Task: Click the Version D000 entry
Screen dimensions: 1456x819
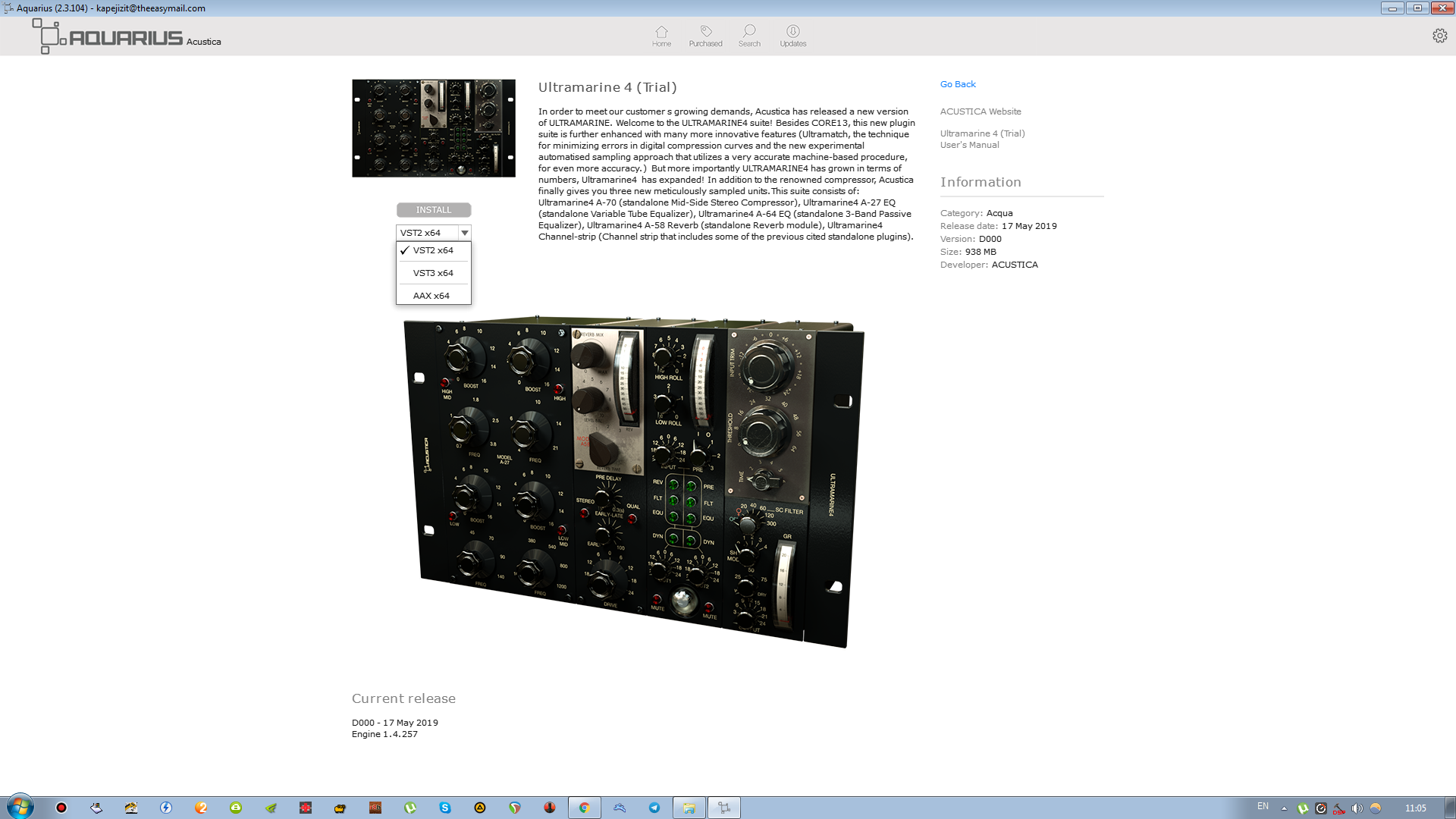Action: point(971,239)
